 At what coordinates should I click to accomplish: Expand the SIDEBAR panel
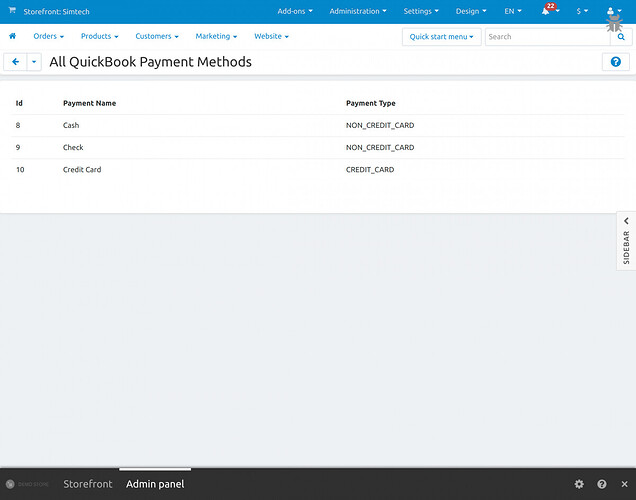pos(626,240)
